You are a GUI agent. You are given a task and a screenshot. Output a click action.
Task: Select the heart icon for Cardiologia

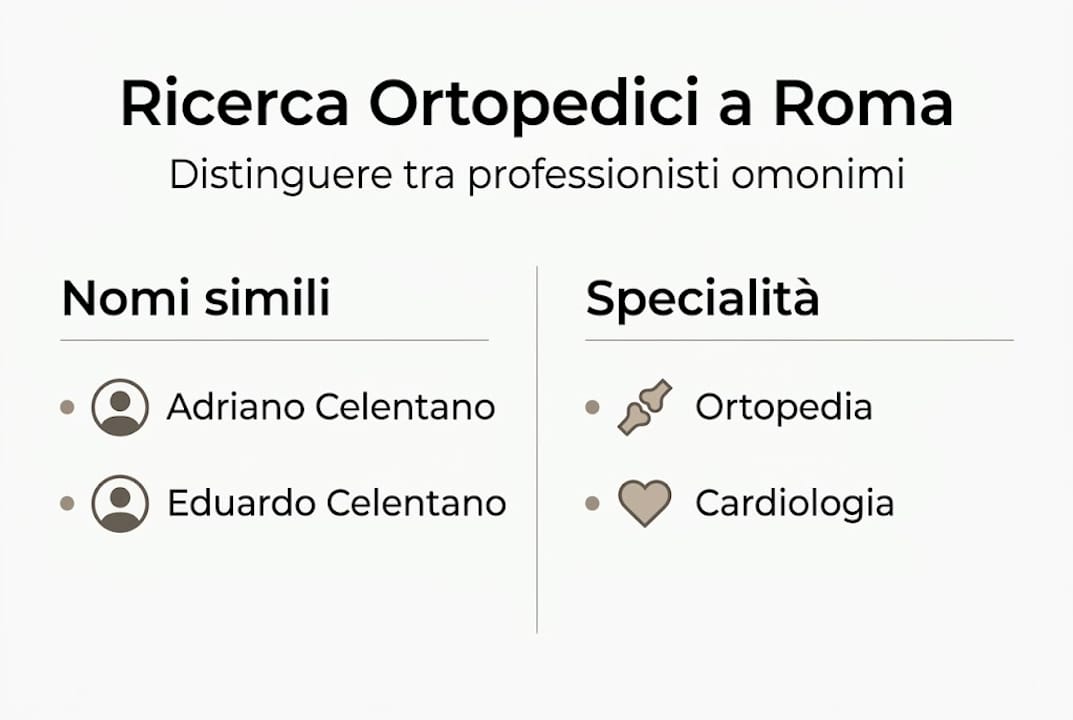[x=644, y=503]
